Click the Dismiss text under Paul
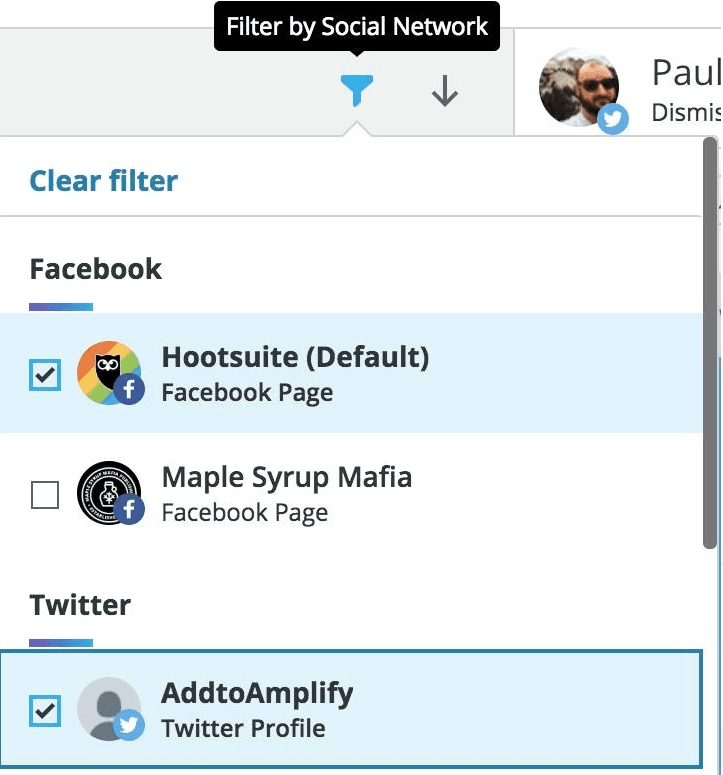 pos(686,111)
